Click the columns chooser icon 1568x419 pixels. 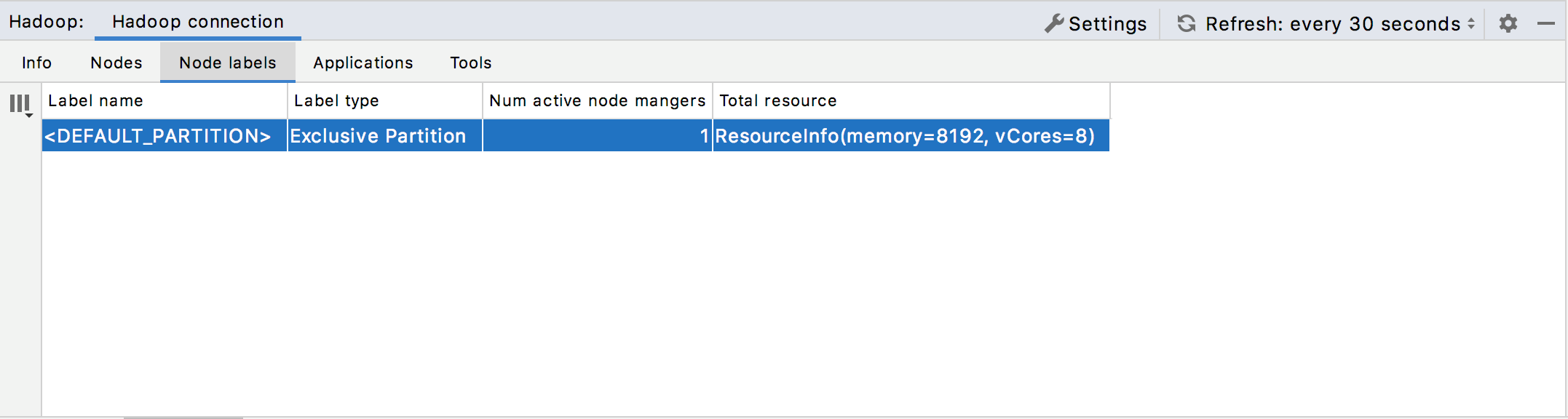click(x=20, y=104)
